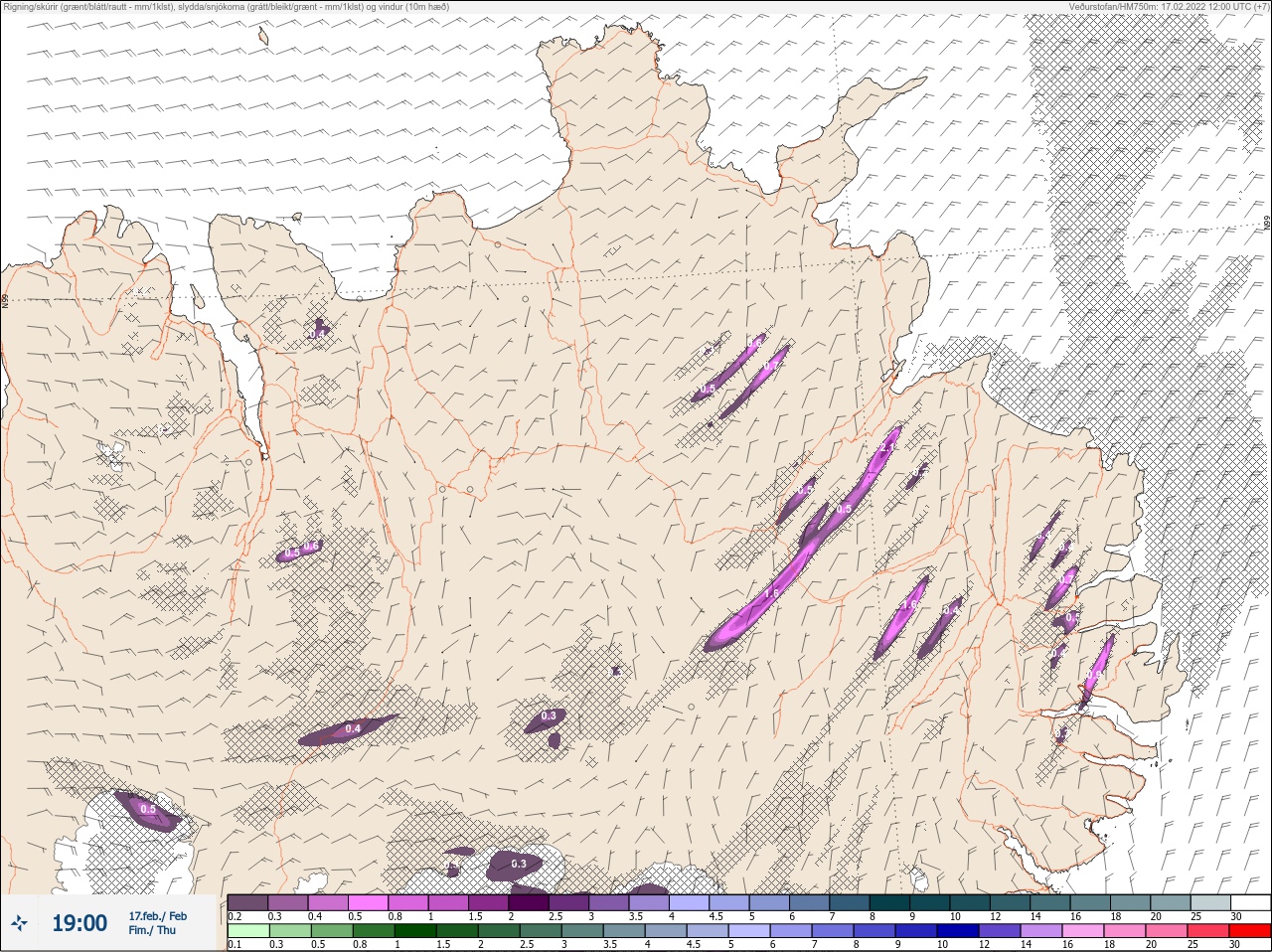The height and width of the screenshot is (952, 1272).
Task: Click the 'Fim./ Thu' weekday label
Action: coord(152,930)
